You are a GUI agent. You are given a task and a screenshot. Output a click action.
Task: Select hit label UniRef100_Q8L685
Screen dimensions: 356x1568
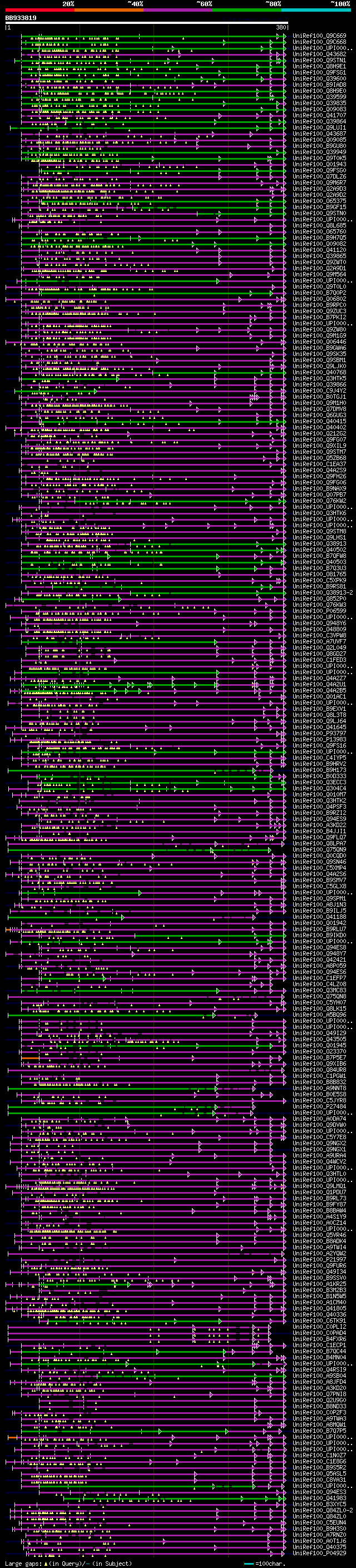319,225
